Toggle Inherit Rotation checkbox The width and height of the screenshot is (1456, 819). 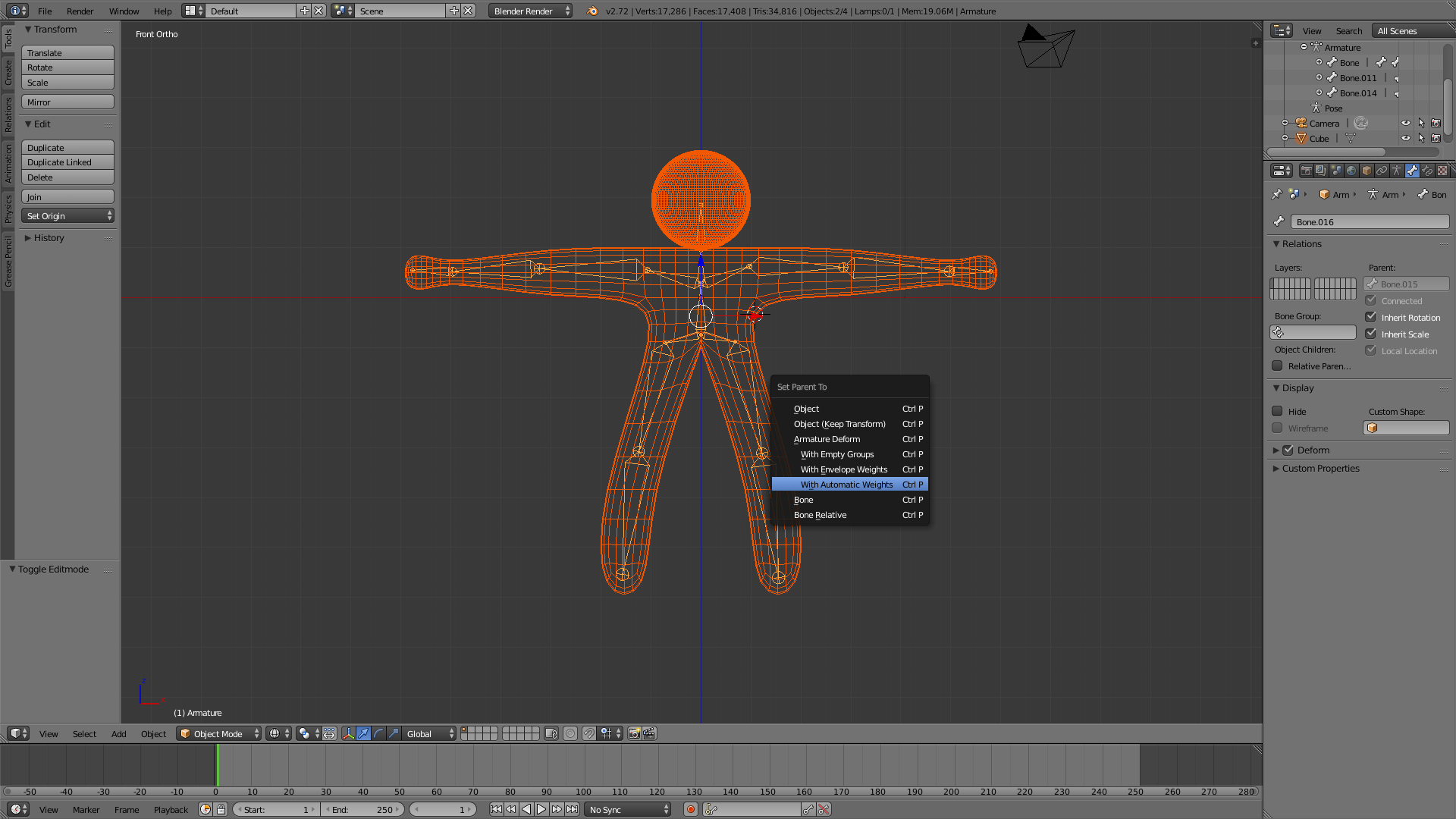coord(1371,317)
